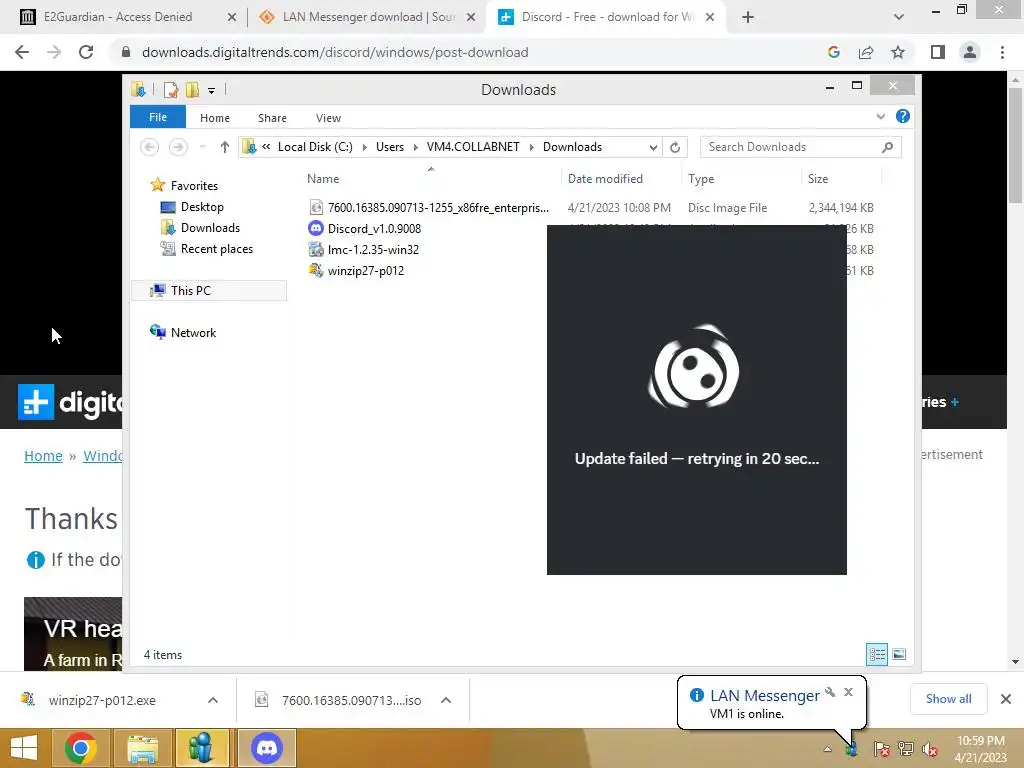This screenshot has height=768, width=1024.
Task: Open the Google icon in address bar
Action: coord(833,52)
